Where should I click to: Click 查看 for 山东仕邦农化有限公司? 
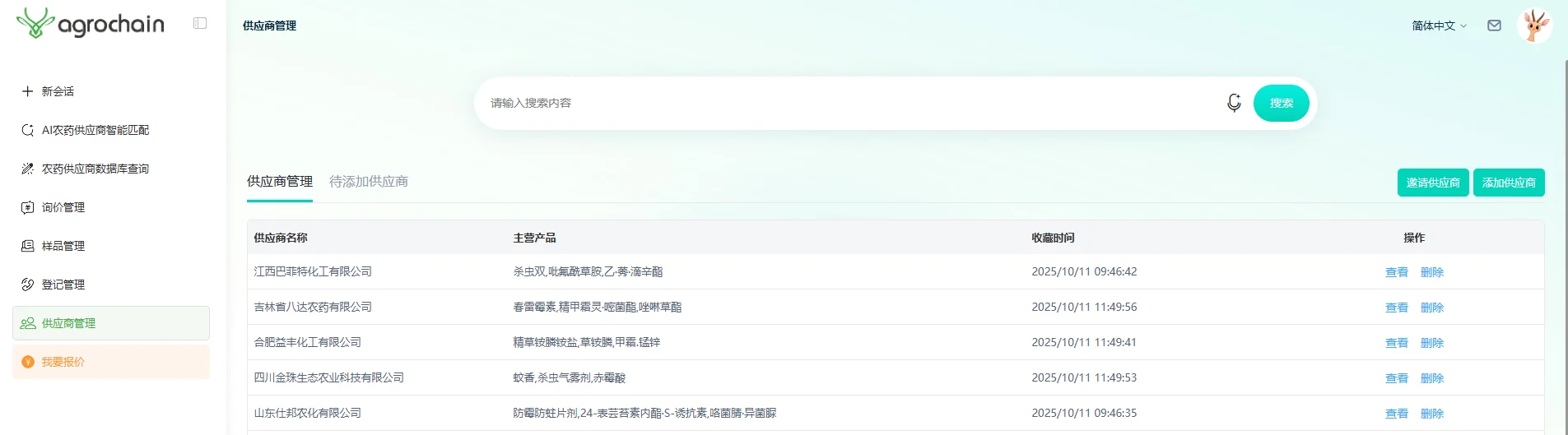coord(1397,414)
